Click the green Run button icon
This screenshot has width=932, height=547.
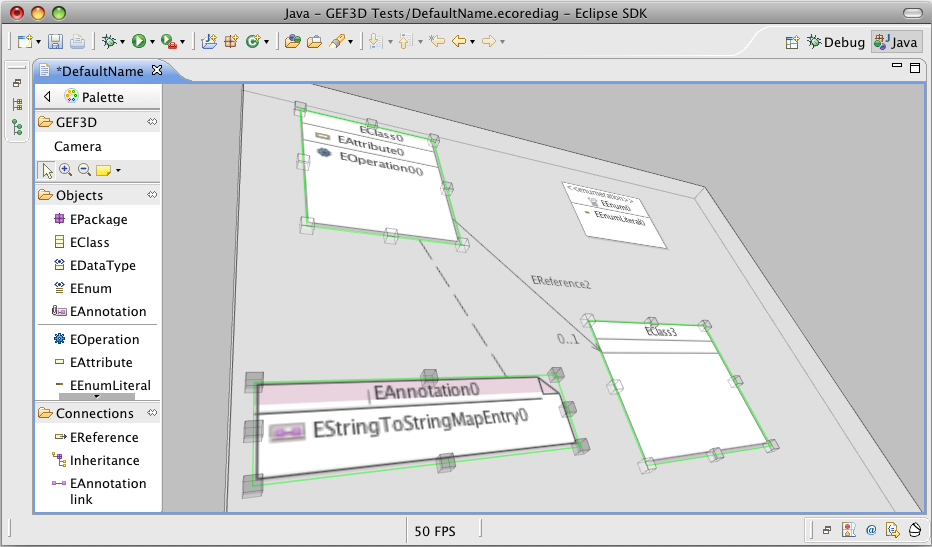point(139,41)
